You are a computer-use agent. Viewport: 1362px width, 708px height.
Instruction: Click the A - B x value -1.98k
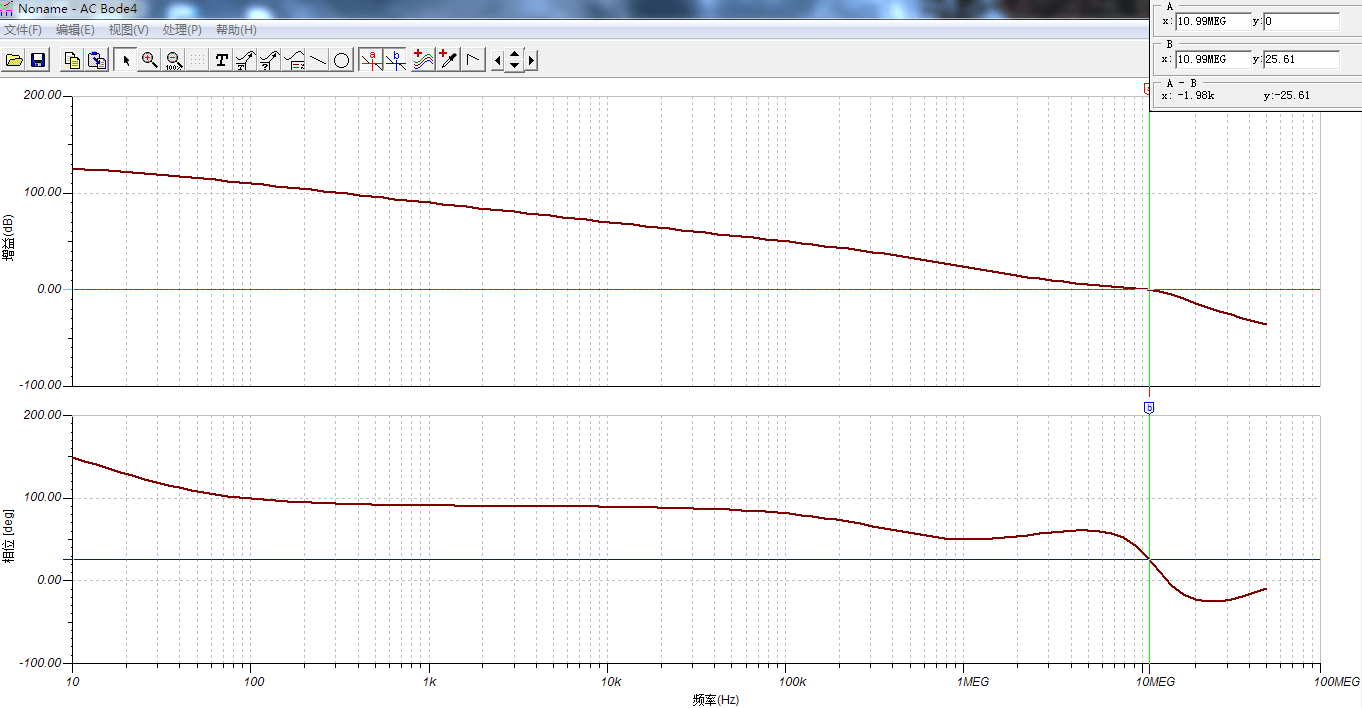pyautogui.click(x=1196, y=96)
